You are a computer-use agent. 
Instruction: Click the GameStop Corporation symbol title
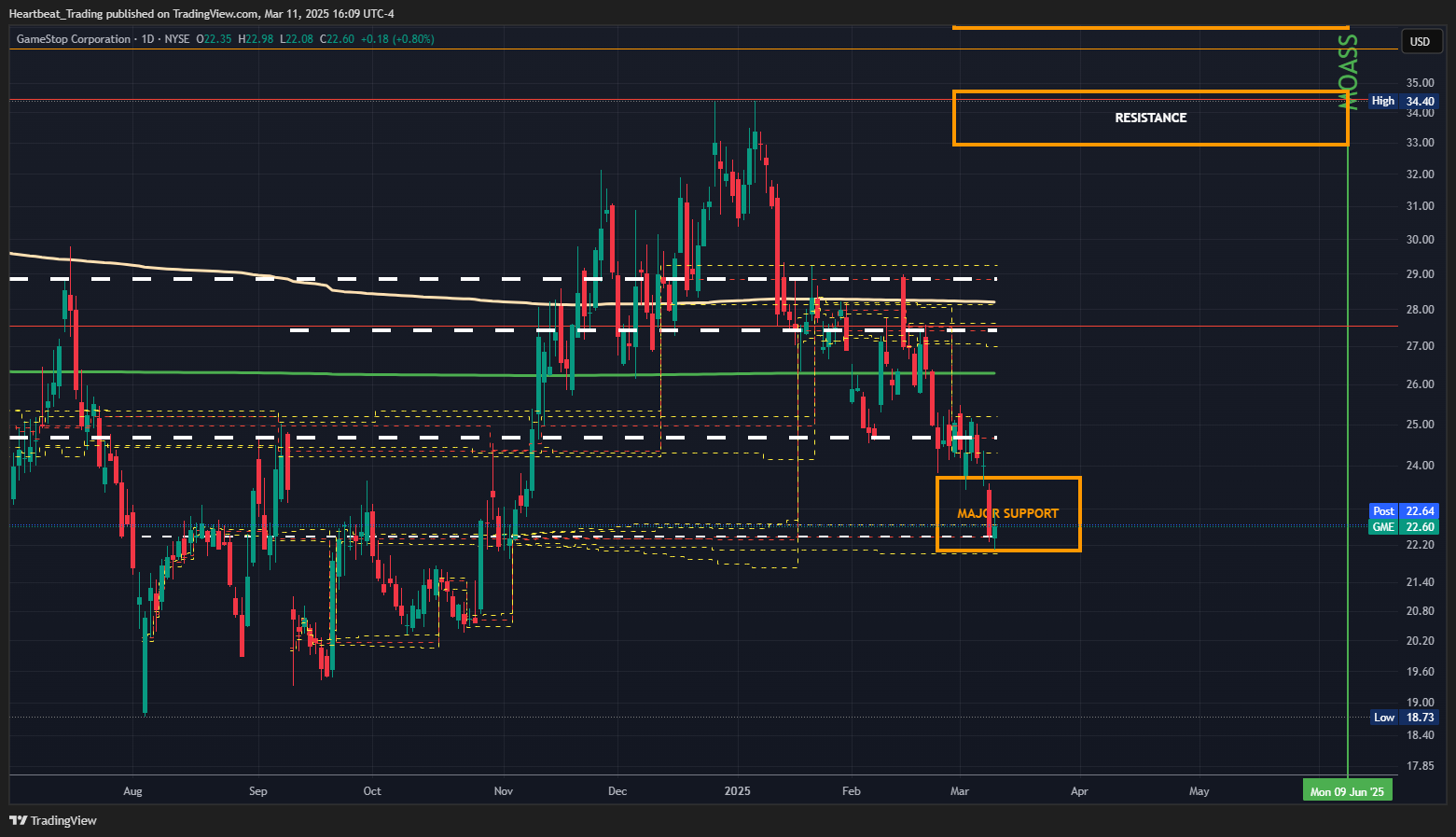[x=74, y=39]
